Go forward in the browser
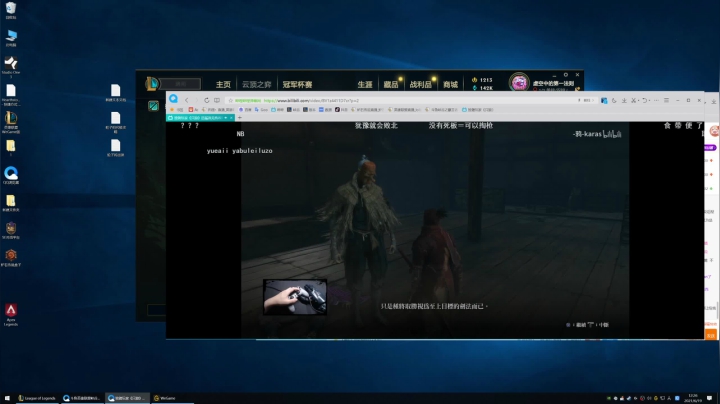Screen dimensions: 720x404 click(x=197, y=100)
